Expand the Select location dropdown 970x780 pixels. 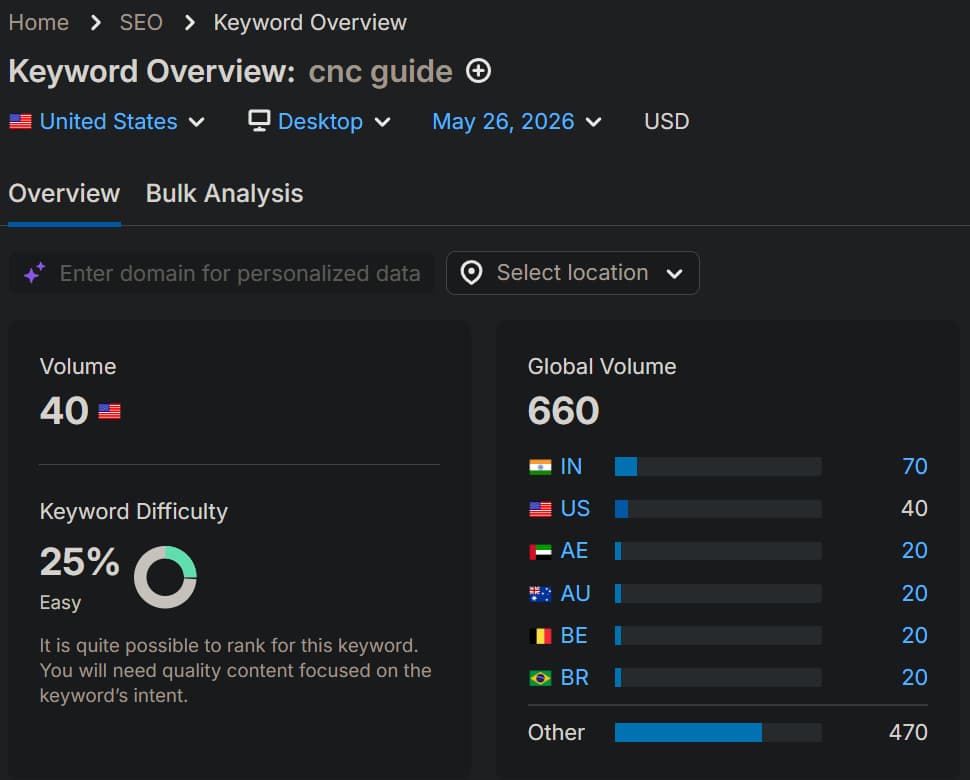573,273
